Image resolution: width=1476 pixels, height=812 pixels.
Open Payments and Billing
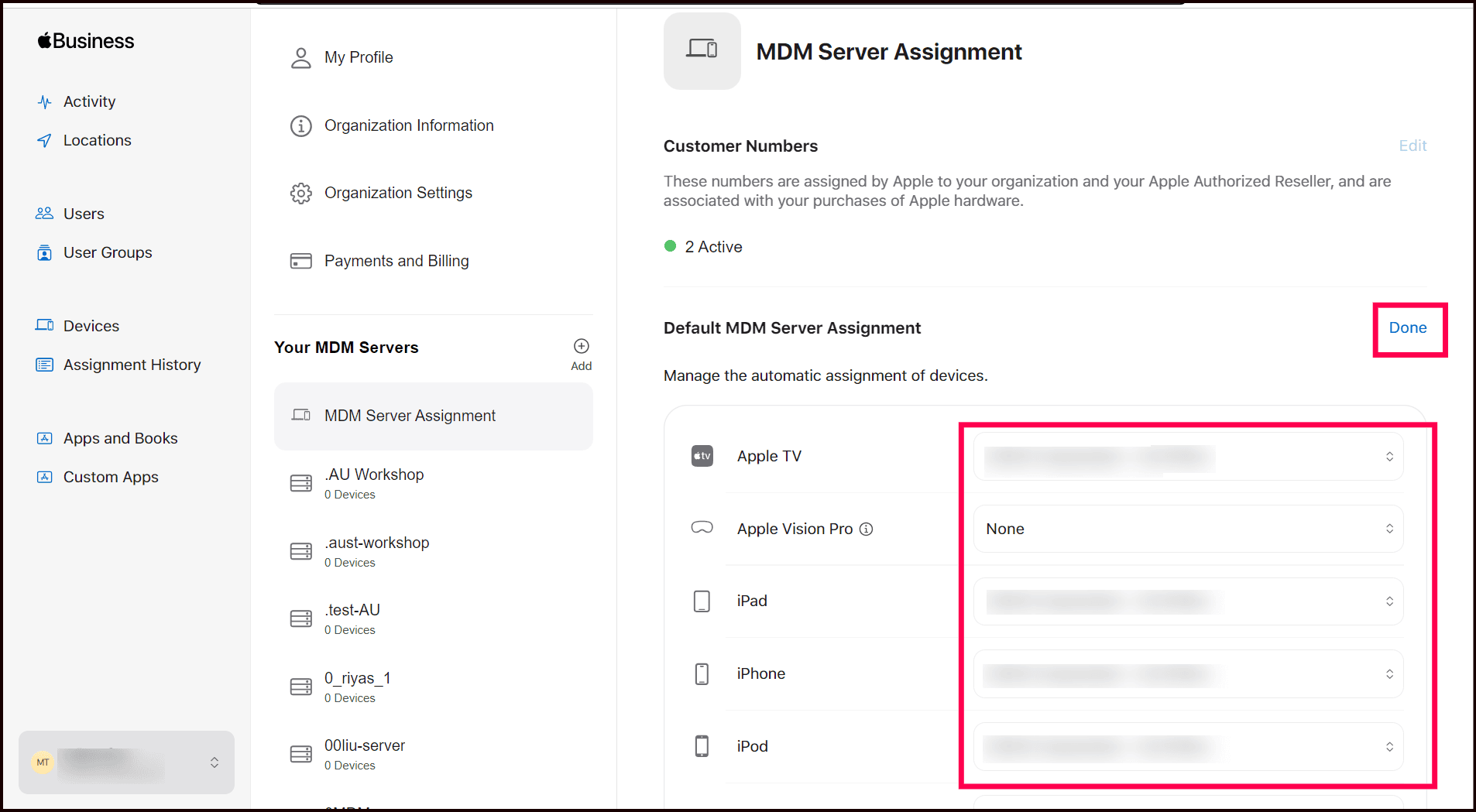click(x=396, y=262)
